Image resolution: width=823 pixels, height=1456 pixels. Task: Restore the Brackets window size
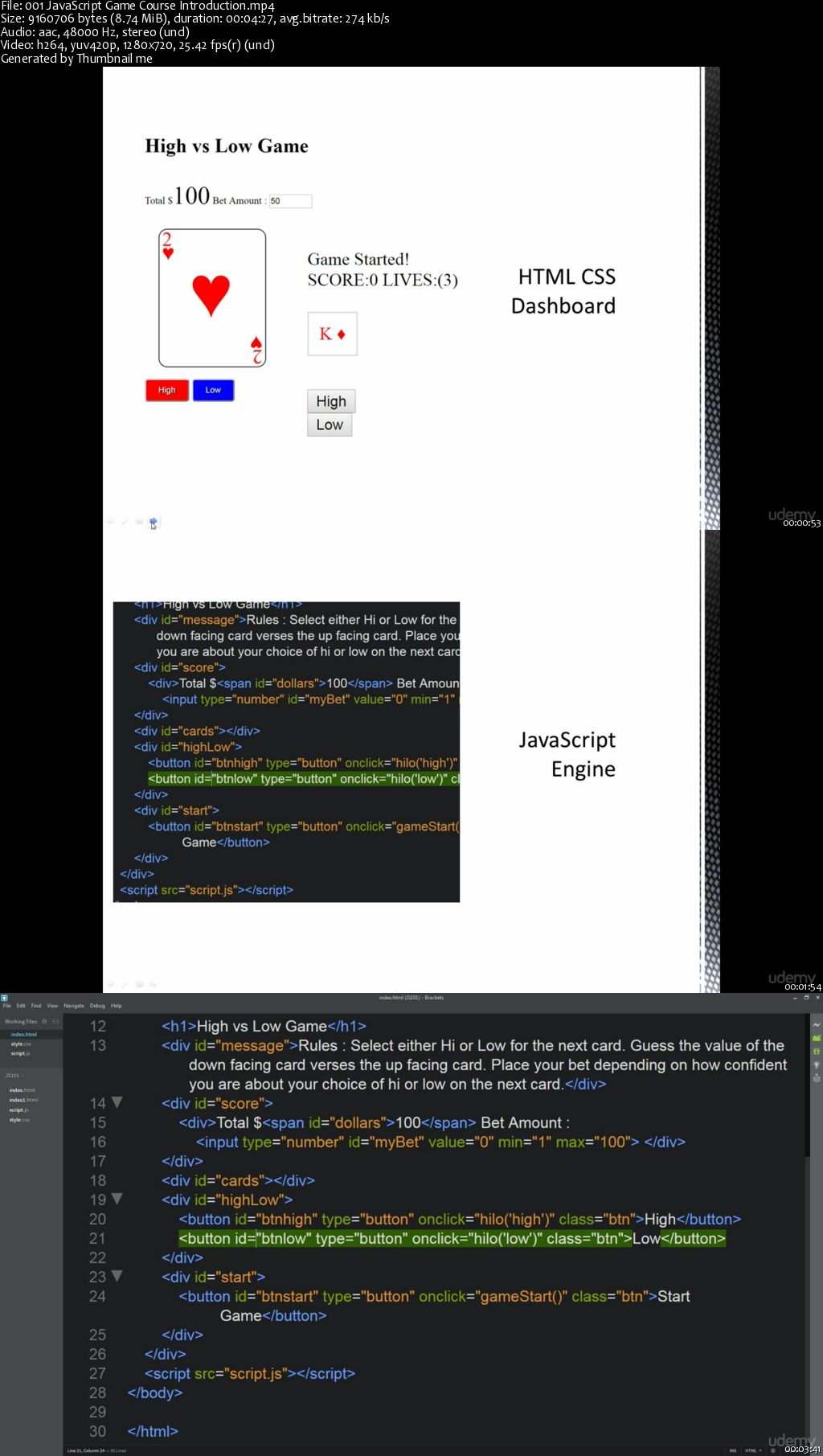[x=806, y=998]
